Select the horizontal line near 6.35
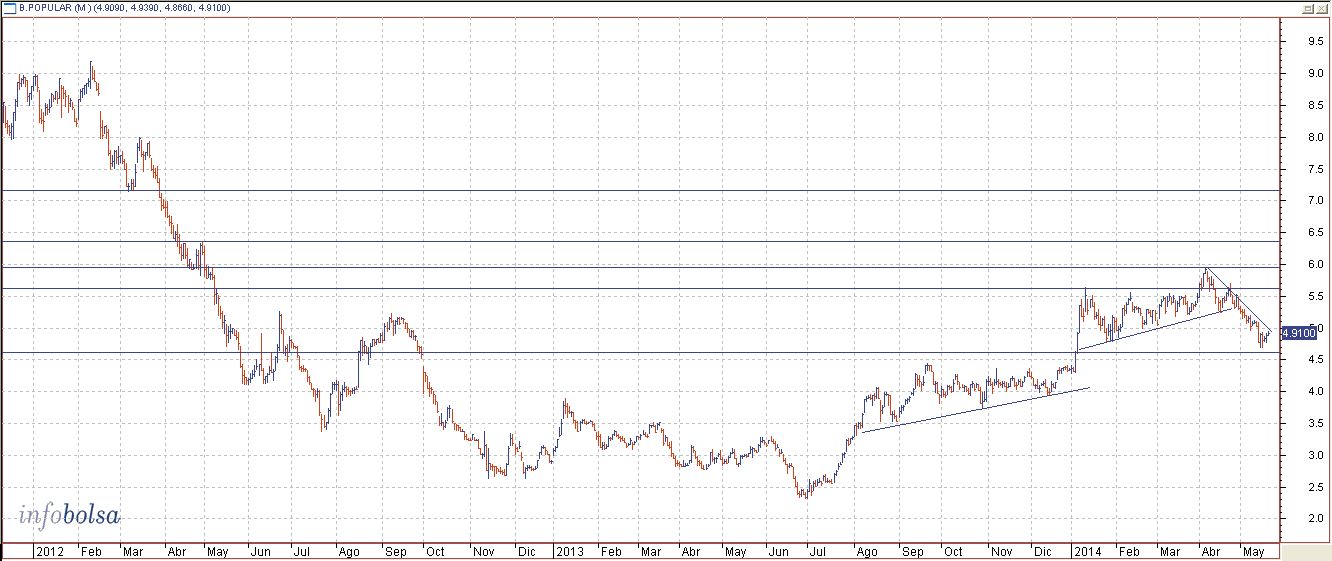 600,241
